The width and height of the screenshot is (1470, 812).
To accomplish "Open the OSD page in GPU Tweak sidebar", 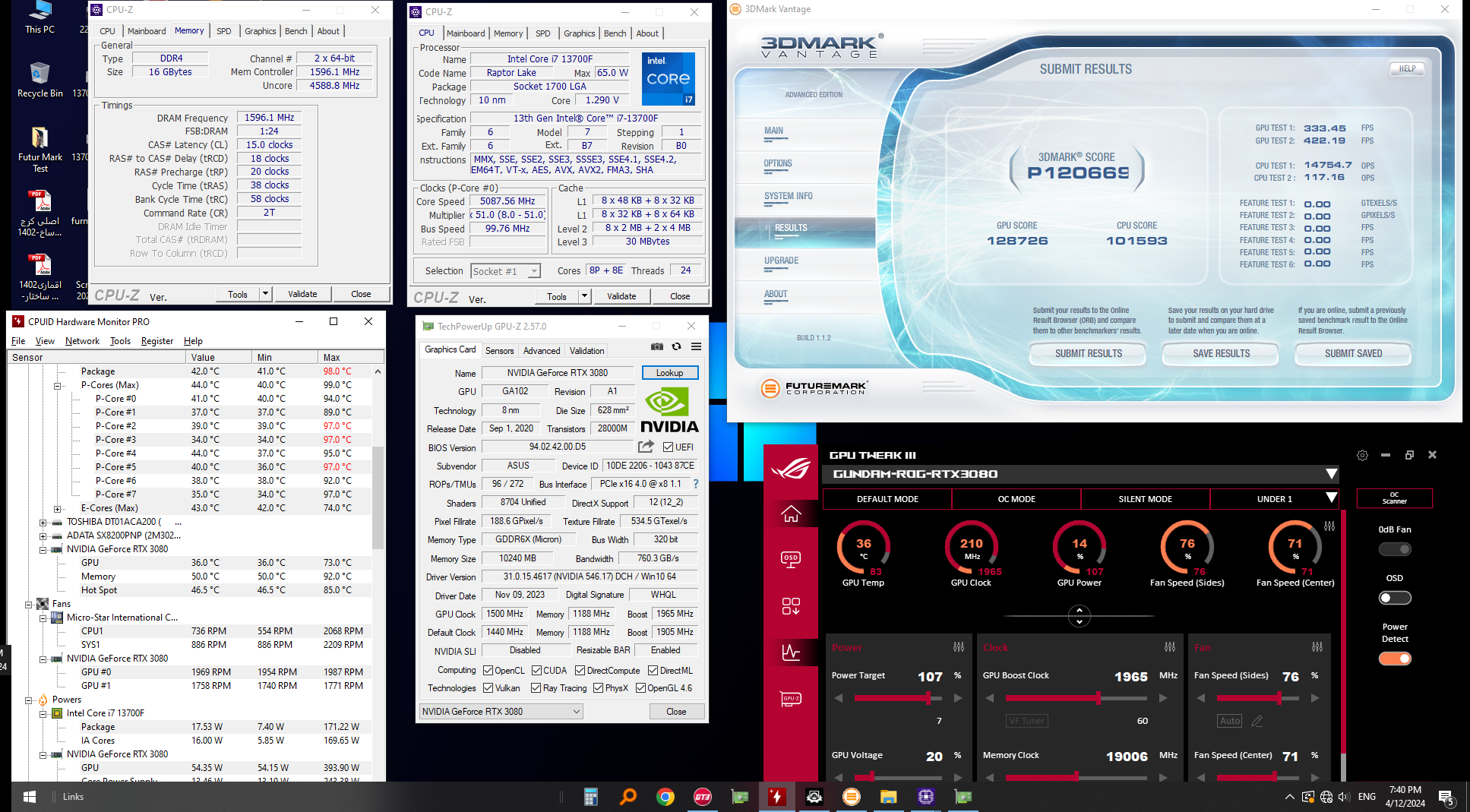I will (x=791, y=560).
